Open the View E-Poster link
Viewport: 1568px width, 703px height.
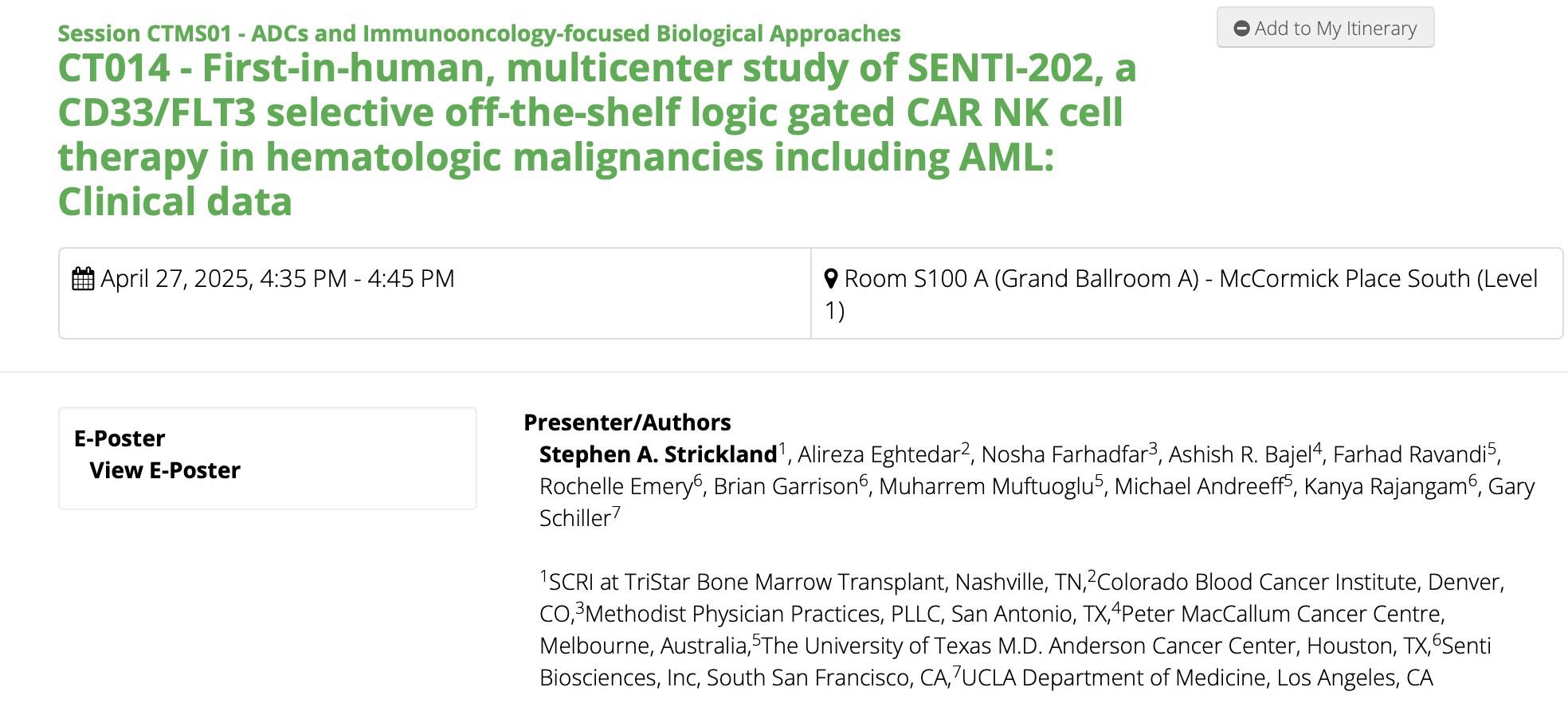[x=165, y=470]
